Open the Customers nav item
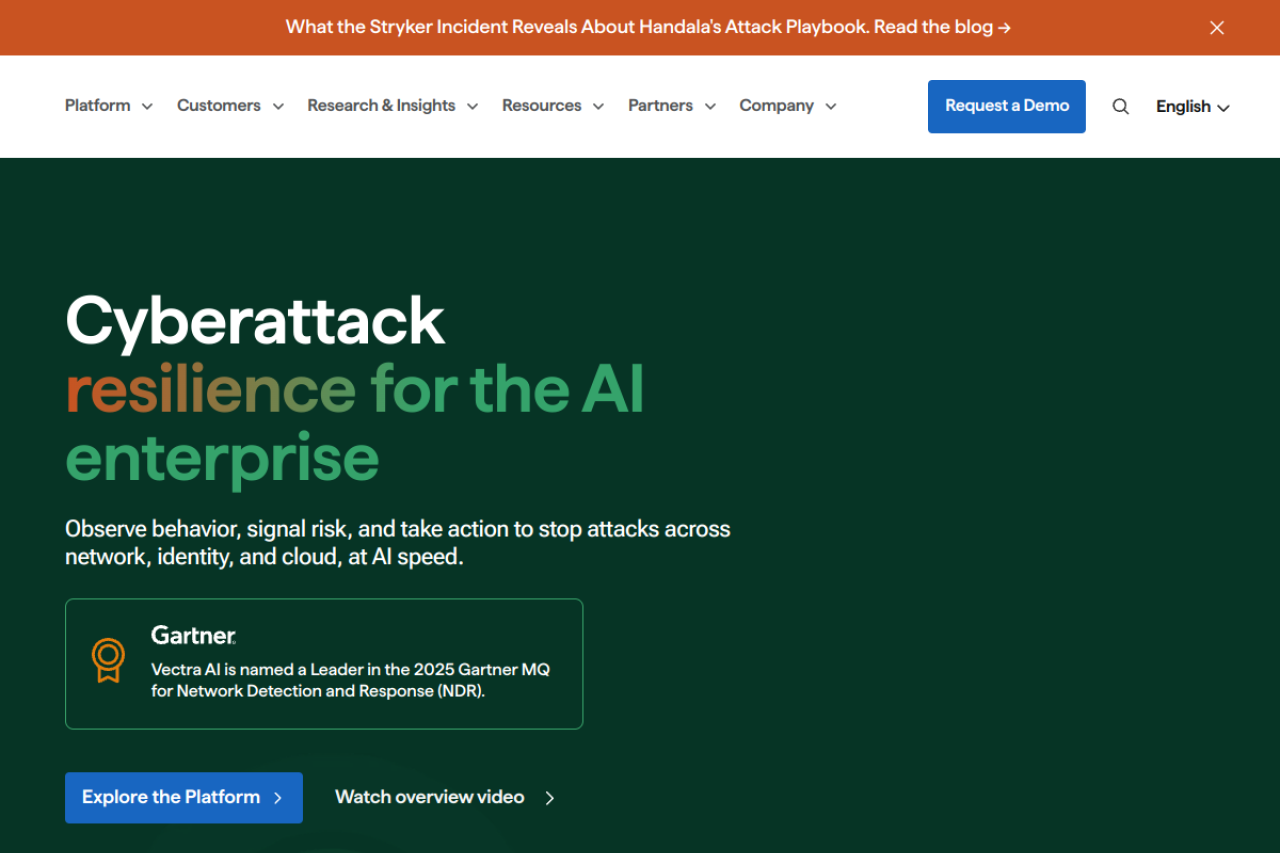The height and width of the screenshot is (853, 1280). pos(219,105)
